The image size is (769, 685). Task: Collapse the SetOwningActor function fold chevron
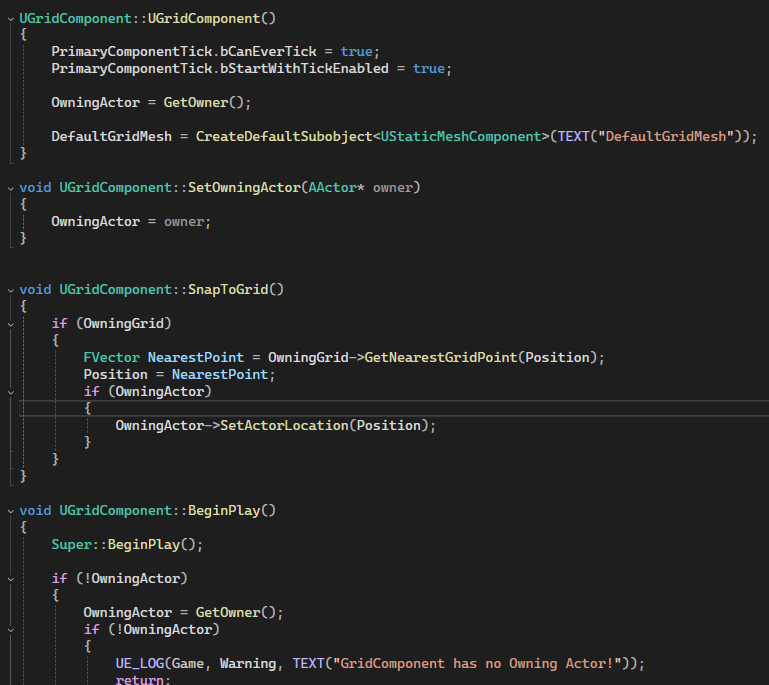tap(10, 188)
